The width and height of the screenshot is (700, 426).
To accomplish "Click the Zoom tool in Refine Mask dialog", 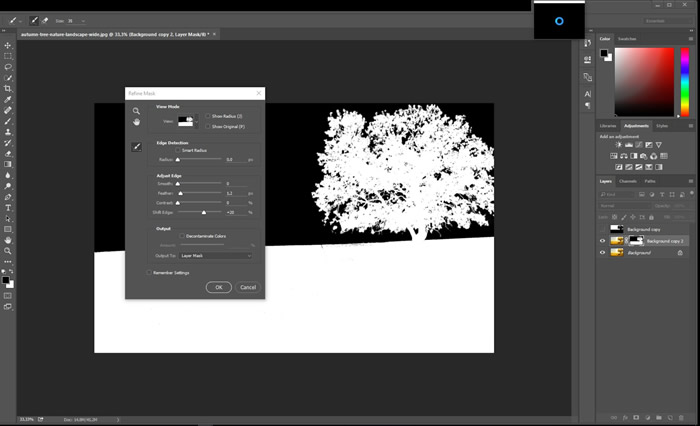I will click(x=136, y=111).
